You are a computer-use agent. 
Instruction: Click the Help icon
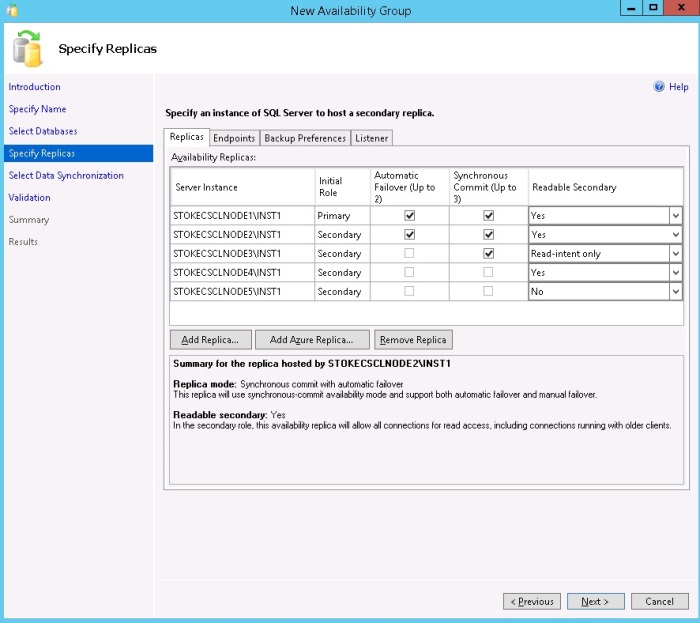coord(659,87)
